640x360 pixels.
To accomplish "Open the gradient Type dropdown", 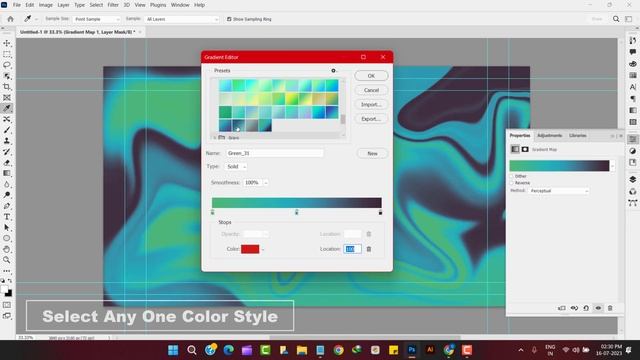I will tap(236, 167).
